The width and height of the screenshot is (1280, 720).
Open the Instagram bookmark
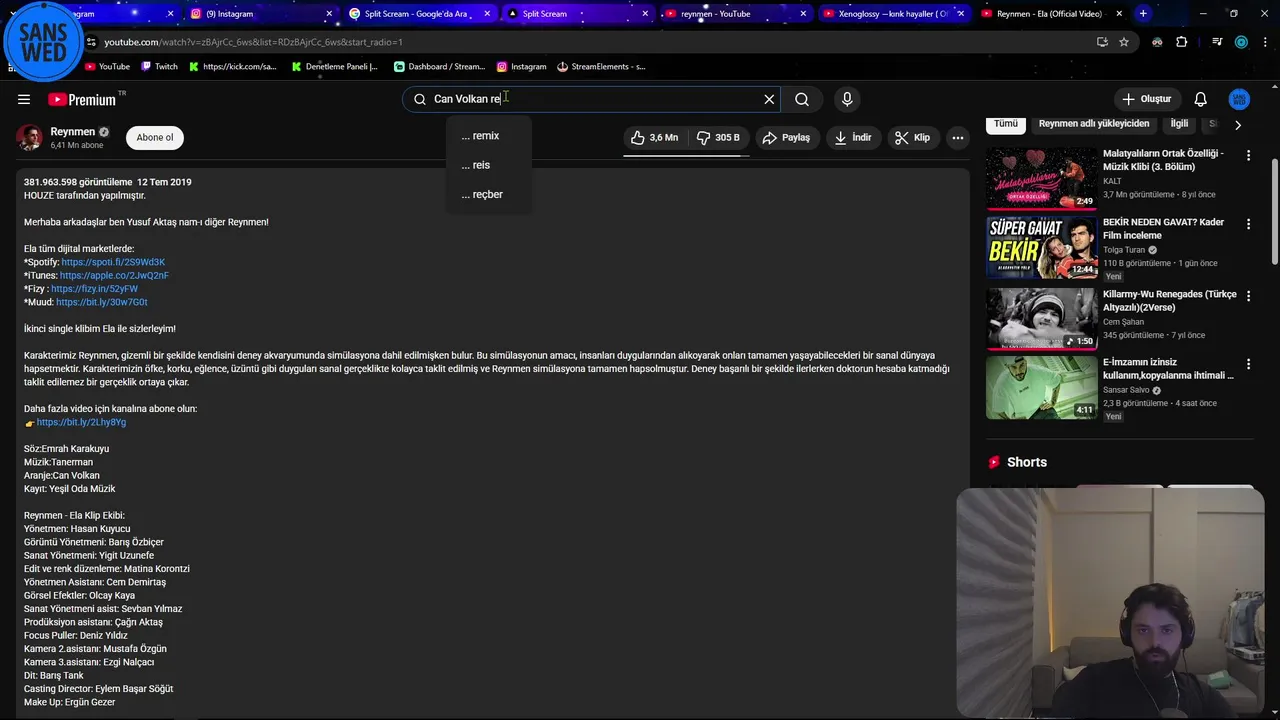[x=522, y=67]
